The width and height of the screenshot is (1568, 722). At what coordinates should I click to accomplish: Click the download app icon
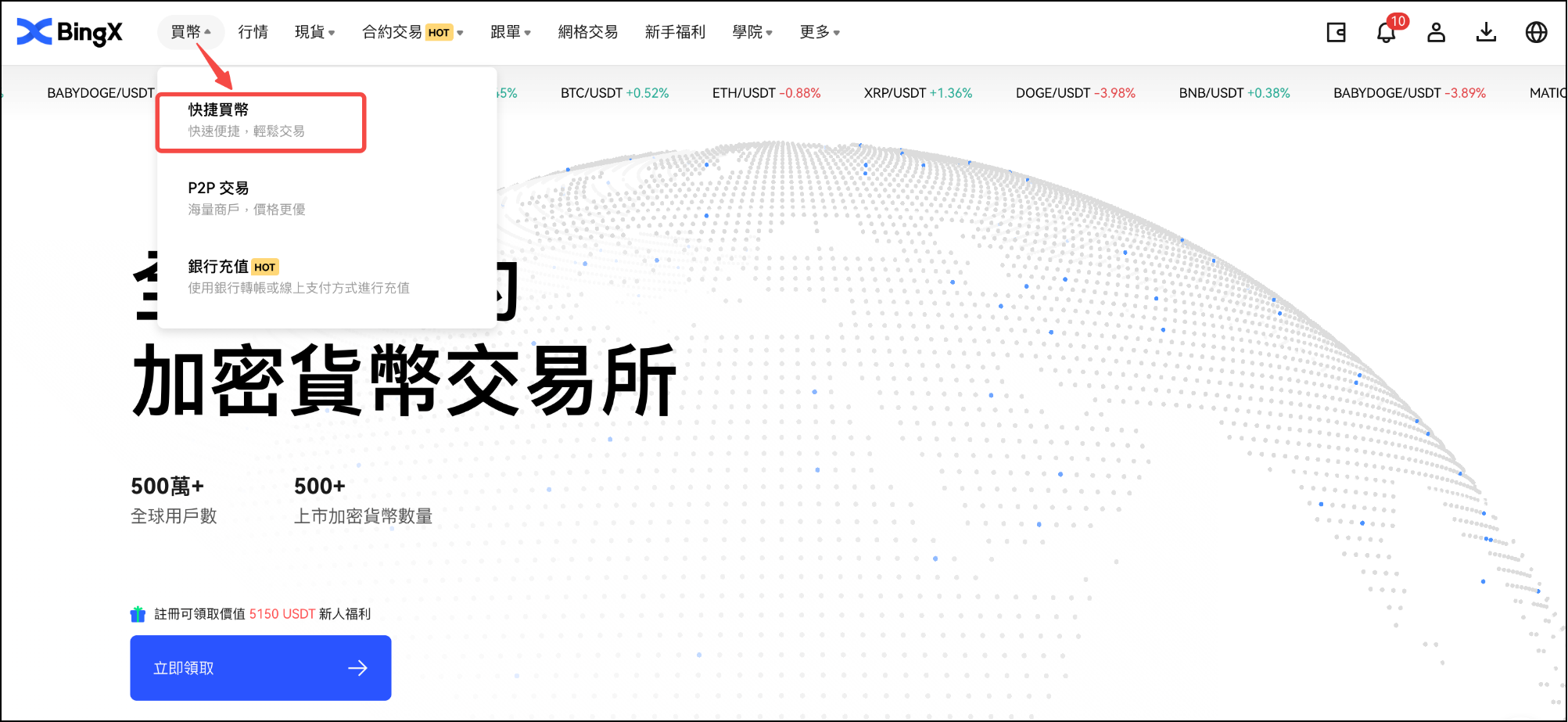click(x=1486, y=32)
